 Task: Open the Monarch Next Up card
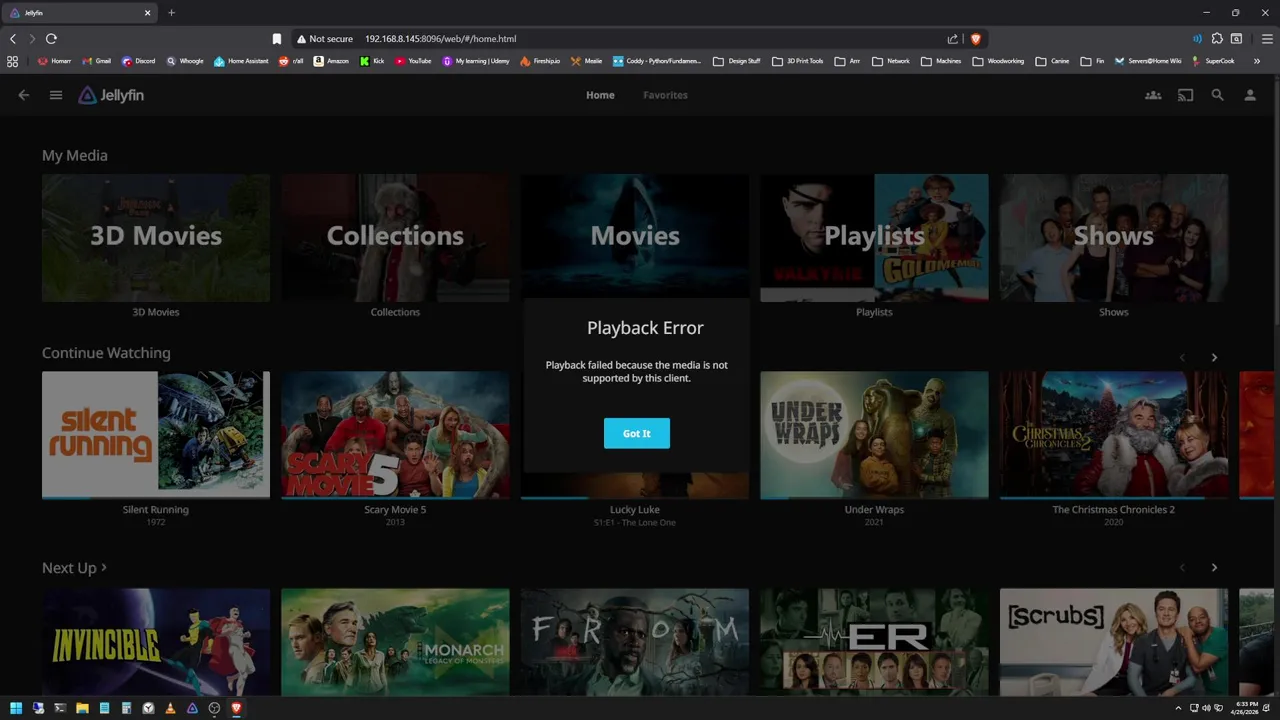tap(395, 642)
